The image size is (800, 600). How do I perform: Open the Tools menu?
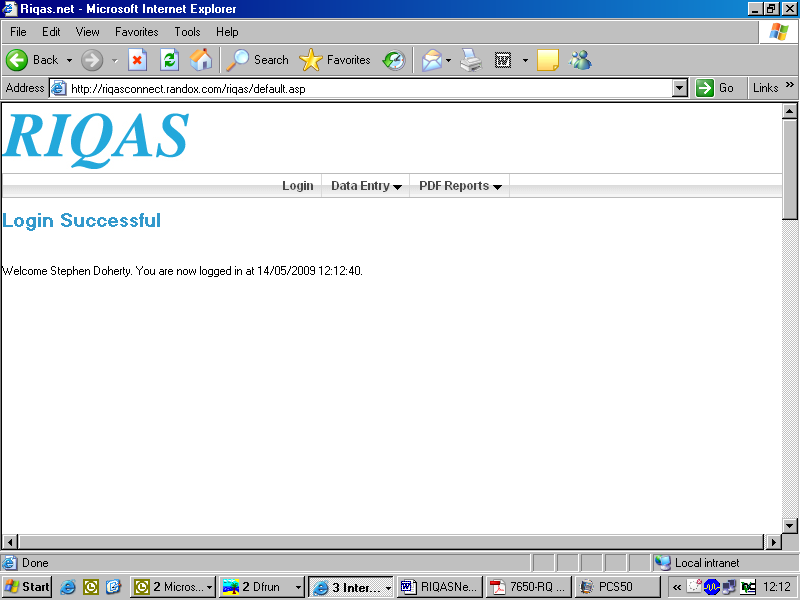coord(187,32)
